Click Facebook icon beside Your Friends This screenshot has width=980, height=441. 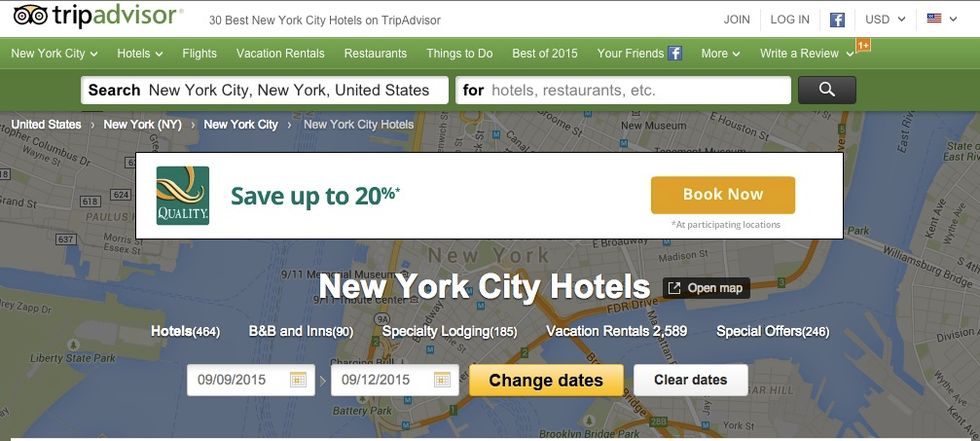pyautogui.click(x=674, y=53)
